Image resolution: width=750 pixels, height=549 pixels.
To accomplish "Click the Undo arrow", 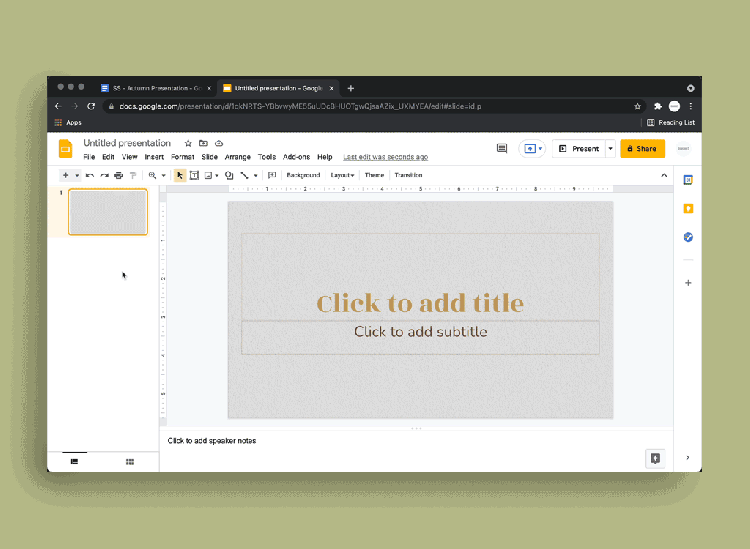I will [90, 176].
